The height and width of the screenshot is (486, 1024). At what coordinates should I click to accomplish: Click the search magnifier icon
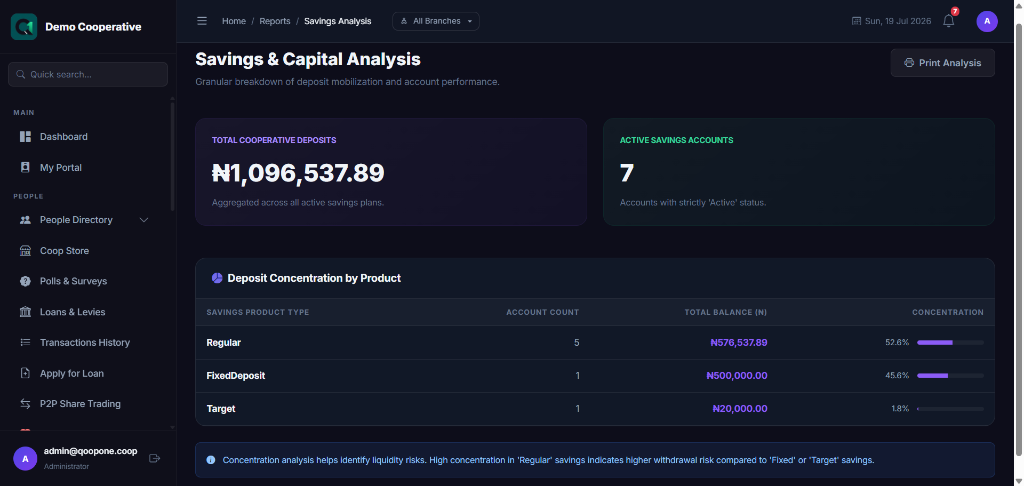(20, 74)
